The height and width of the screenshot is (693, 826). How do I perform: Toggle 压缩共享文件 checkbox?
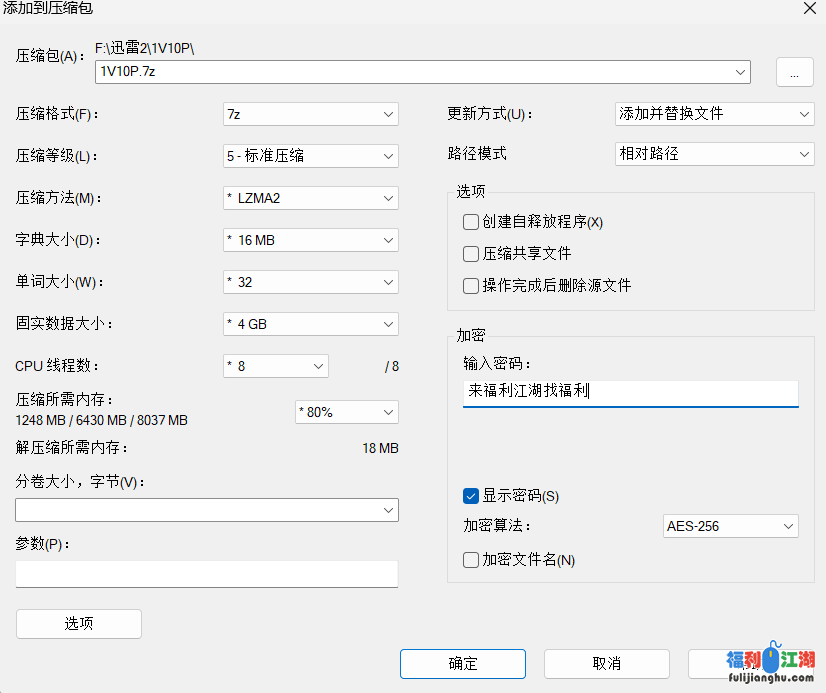tap(471, 254)
